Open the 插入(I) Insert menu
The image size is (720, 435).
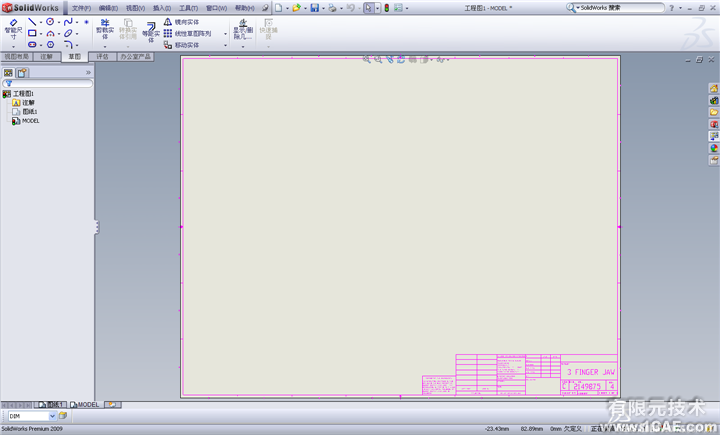pos(162,8)
